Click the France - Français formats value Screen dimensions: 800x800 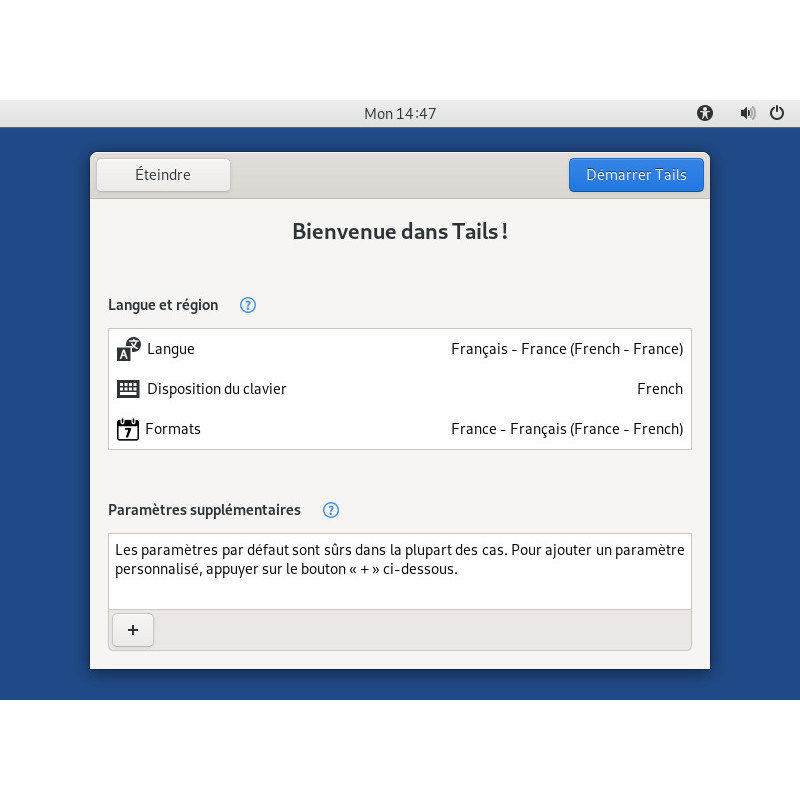tap(566, 428)
